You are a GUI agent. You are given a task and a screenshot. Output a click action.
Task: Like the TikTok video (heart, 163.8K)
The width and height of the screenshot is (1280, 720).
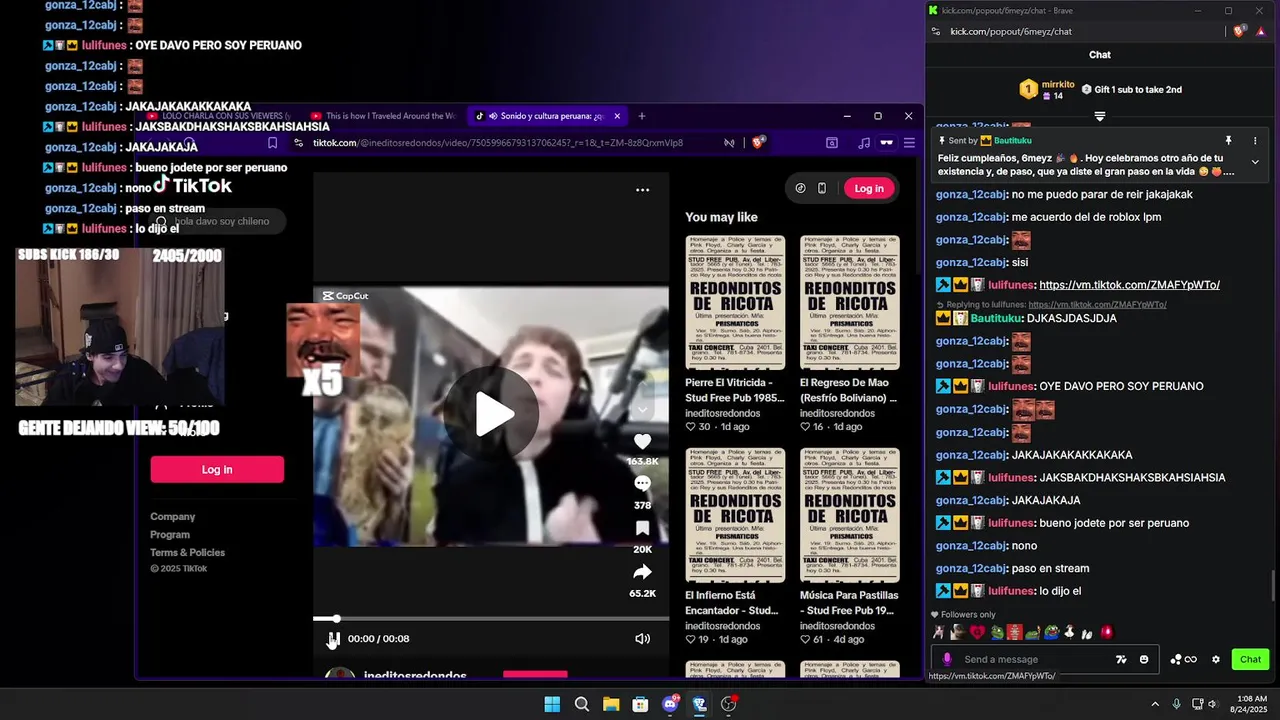coord(642,441)
